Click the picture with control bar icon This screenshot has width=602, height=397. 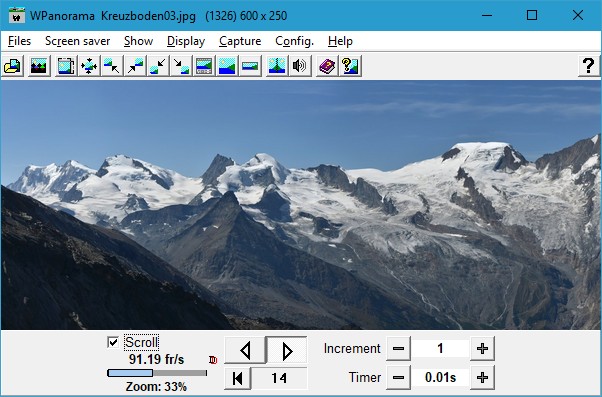204,66
